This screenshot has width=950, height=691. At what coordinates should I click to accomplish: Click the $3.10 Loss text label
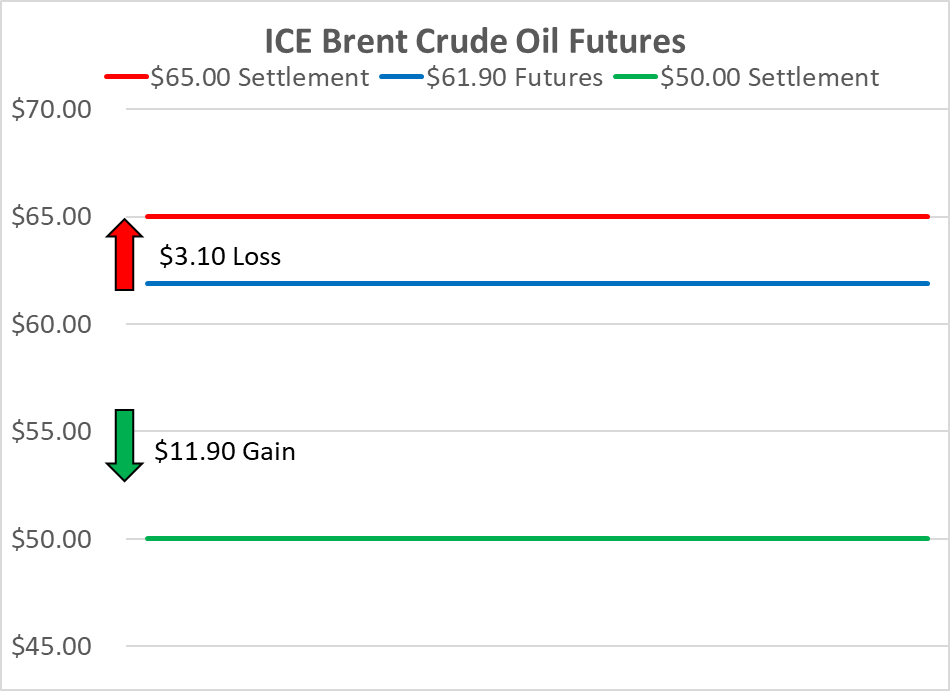tap(220, 257)
